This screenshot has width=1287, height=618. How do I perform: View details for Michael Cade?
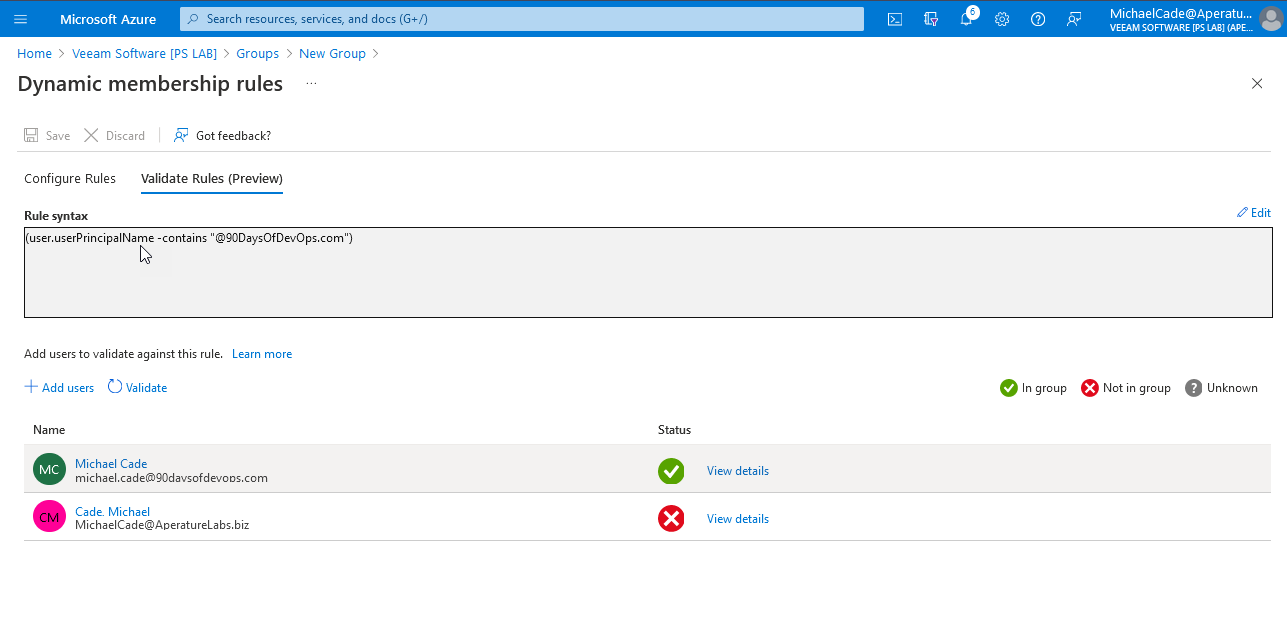737,471
